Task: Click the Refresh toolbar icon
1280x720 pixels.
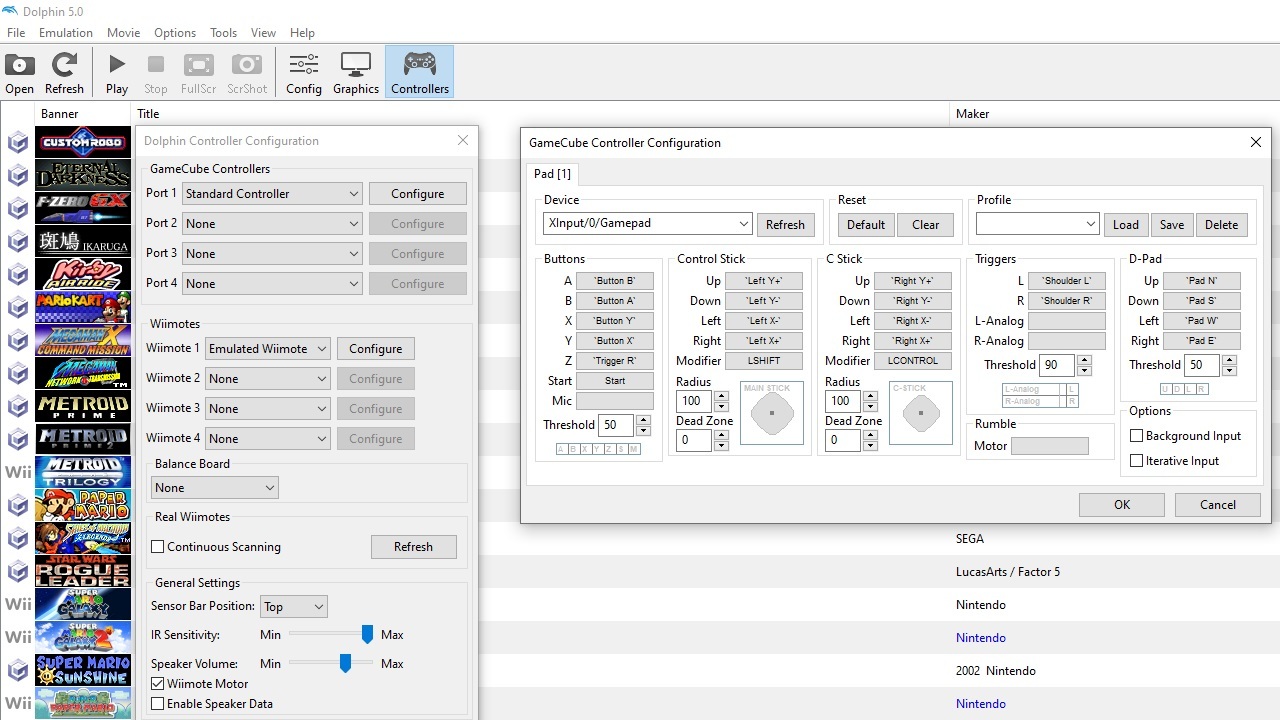Action: (64, 74)
